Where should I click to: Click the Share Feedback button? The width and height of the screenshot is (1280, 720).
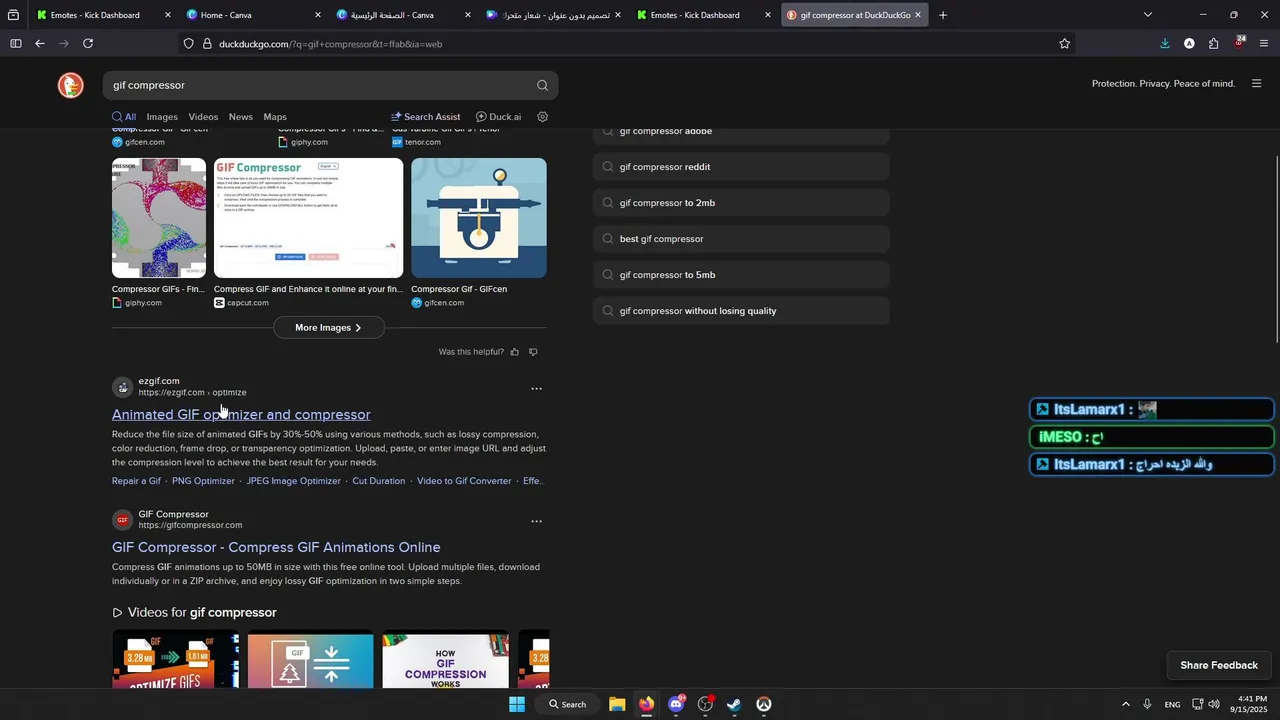click(1219, 665)
